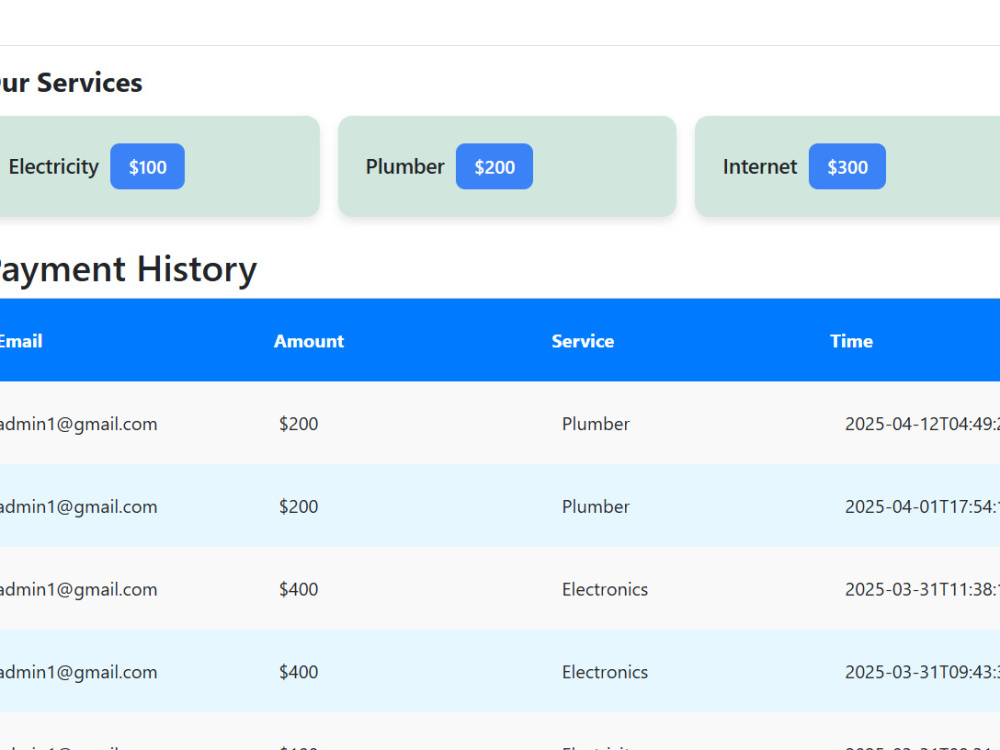
Task: Select the Electricity service card label
Action: click(54, 166)
